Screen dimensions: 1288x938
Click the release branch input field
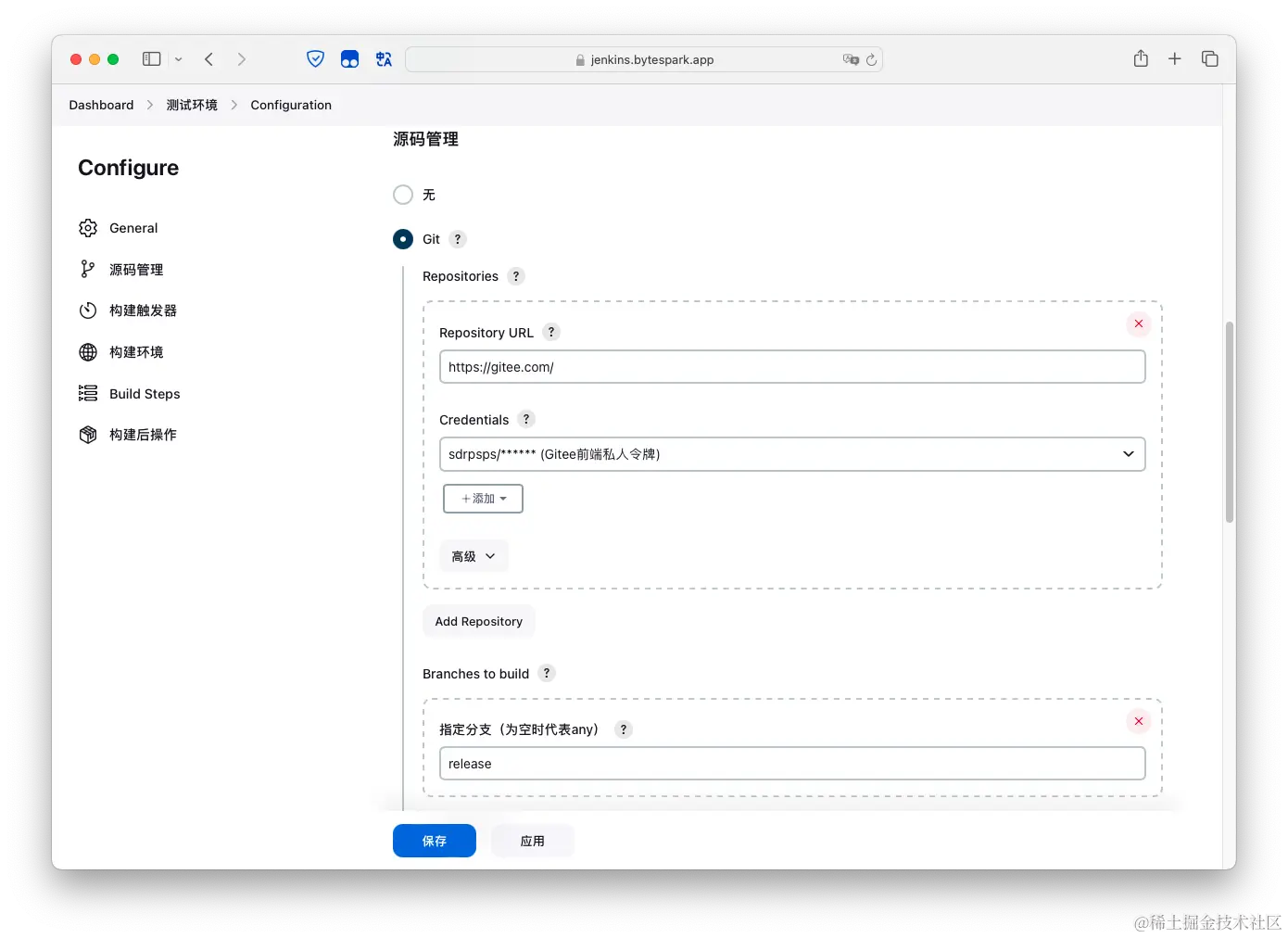tap(792, 763)
